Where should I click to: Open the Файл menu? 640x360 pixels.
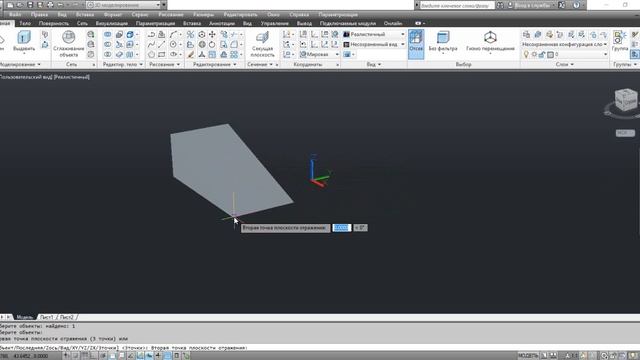click(x=15, y=14)
